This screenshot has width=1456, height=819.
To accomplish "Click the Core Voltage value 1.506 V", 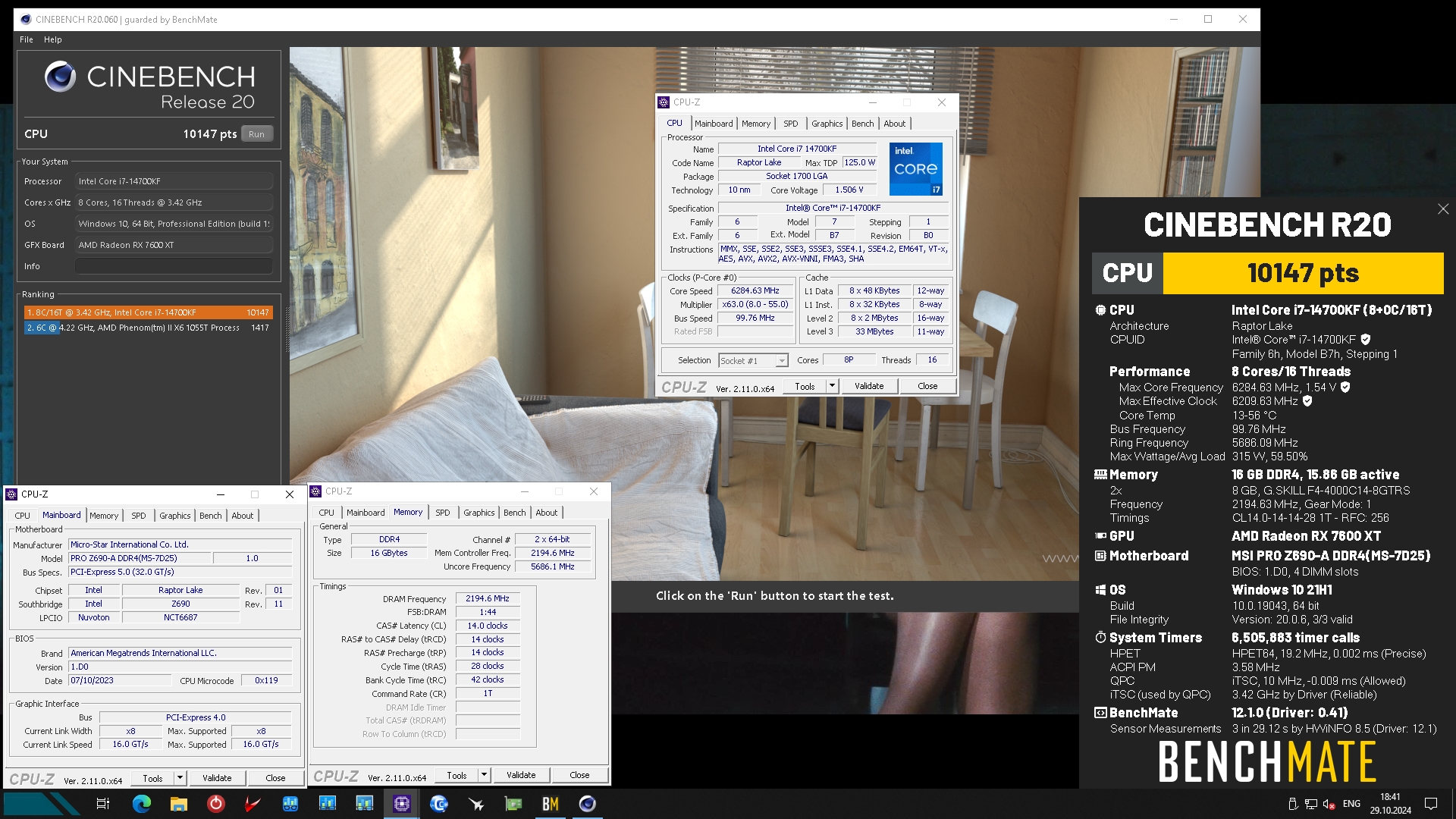I will tap(849, 190).
